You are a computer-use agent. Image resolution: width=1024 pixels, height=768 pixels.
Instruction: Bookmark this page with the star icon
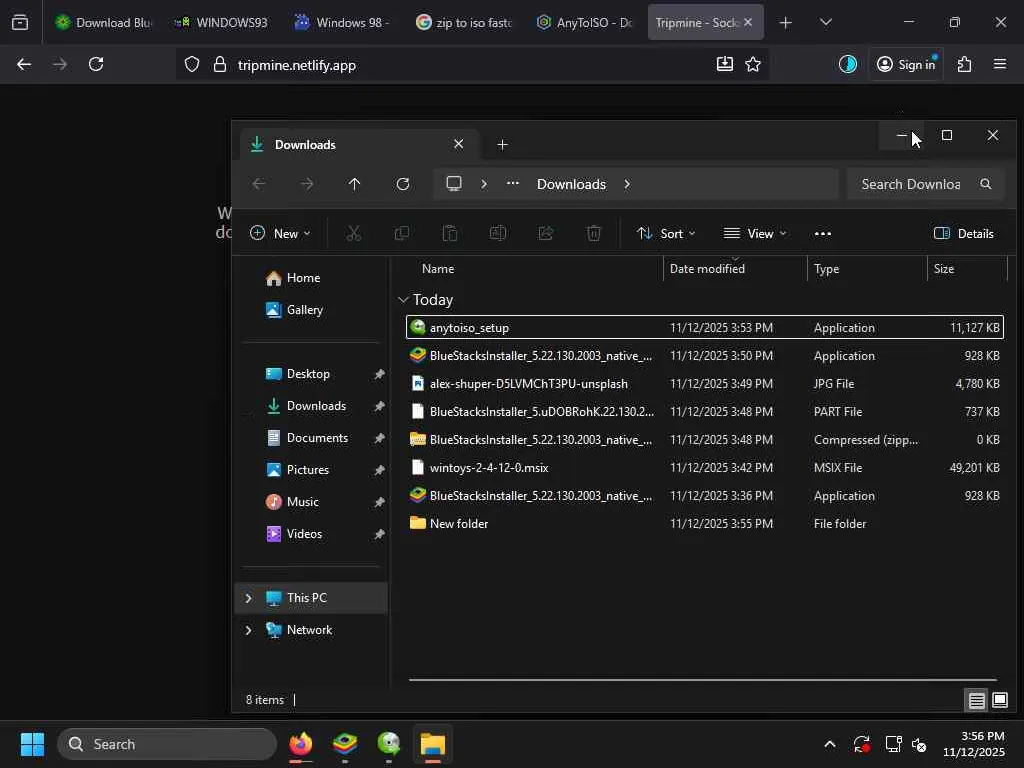pos(753,64)
